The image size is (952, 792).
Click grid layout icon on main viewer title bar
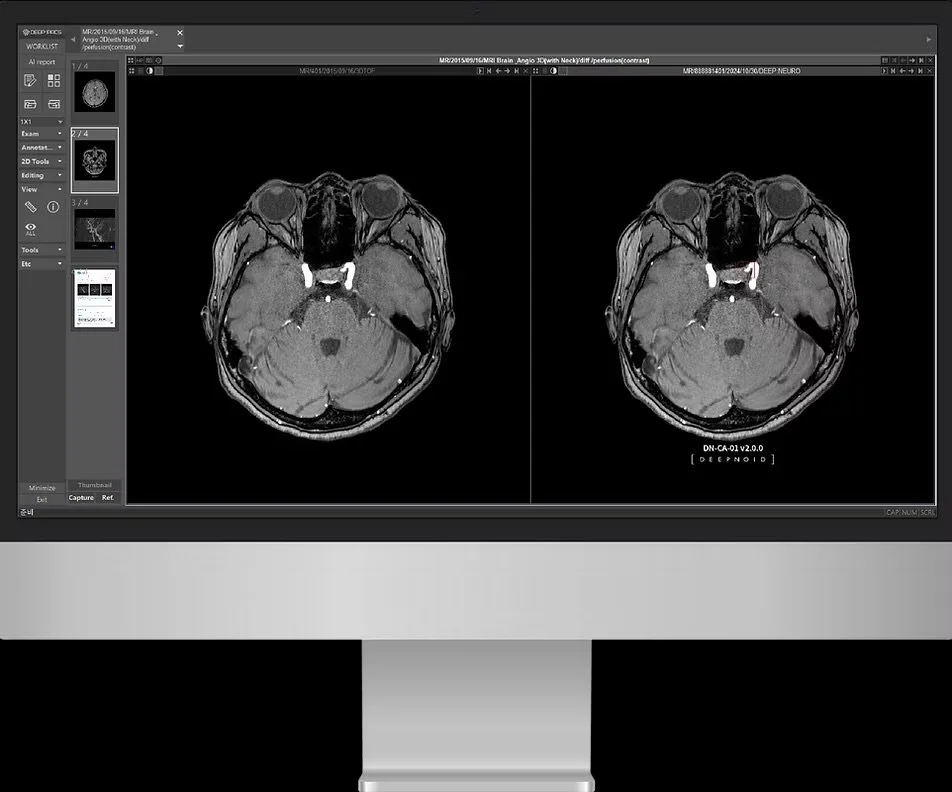coord(131,60)
